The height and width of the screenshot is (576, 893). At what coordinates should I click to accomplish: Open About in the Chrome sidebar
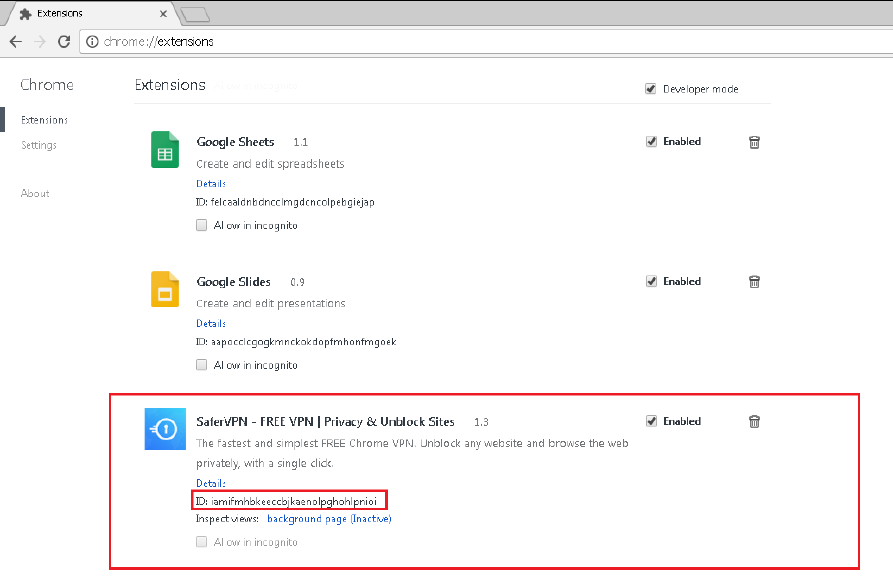tap(35, 193)
